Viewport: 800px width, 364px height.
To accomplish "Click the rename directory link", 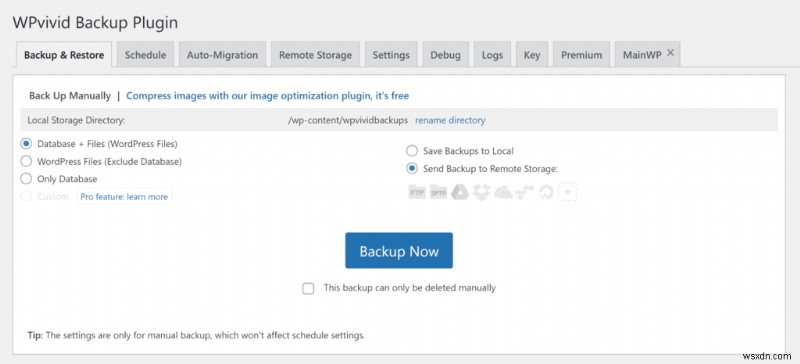I will click(450, 120).
